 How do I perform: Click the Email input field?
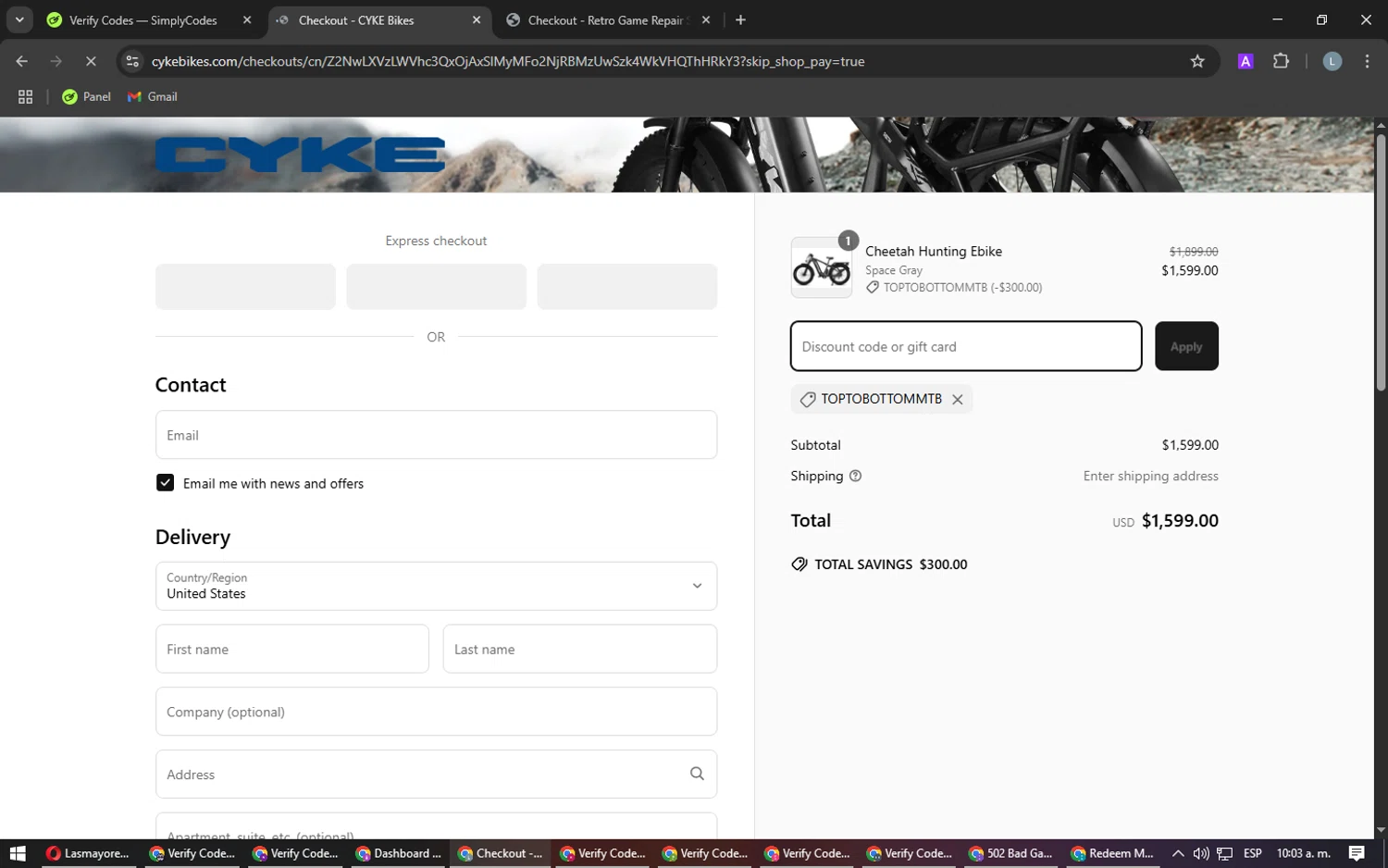436,435
